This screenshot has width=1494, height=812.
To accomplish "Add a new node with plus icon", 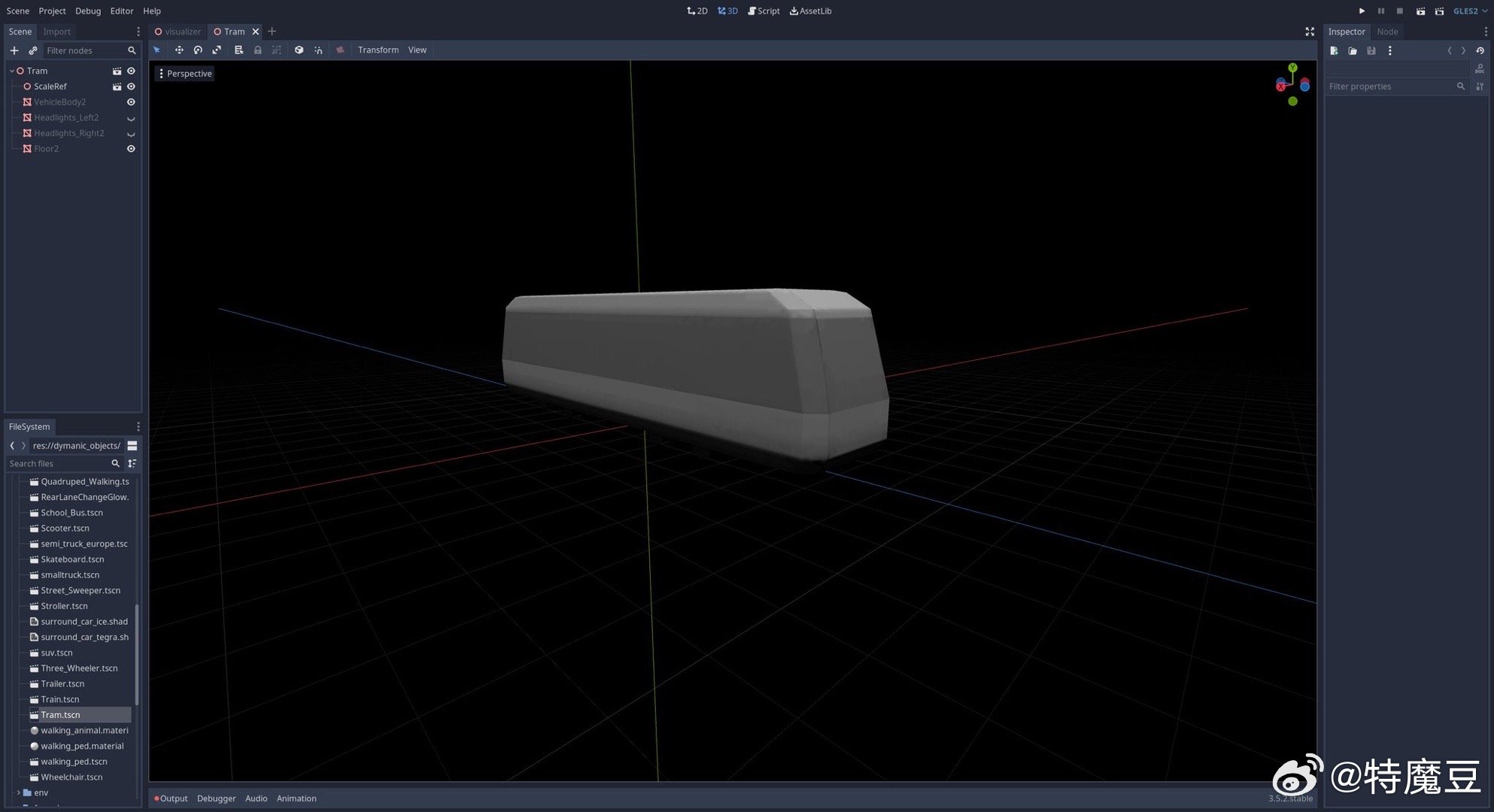I will click(x=14, y=50).
